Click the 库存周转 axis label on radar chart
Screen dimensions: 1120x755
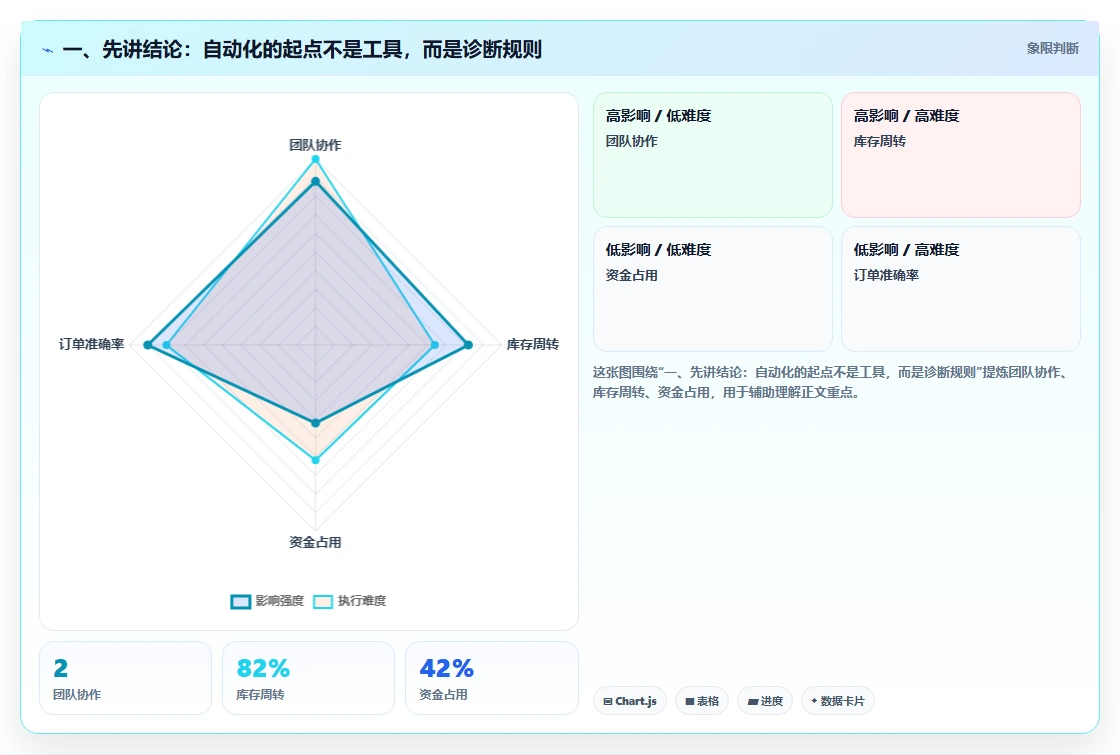click(x=532, y=344)
